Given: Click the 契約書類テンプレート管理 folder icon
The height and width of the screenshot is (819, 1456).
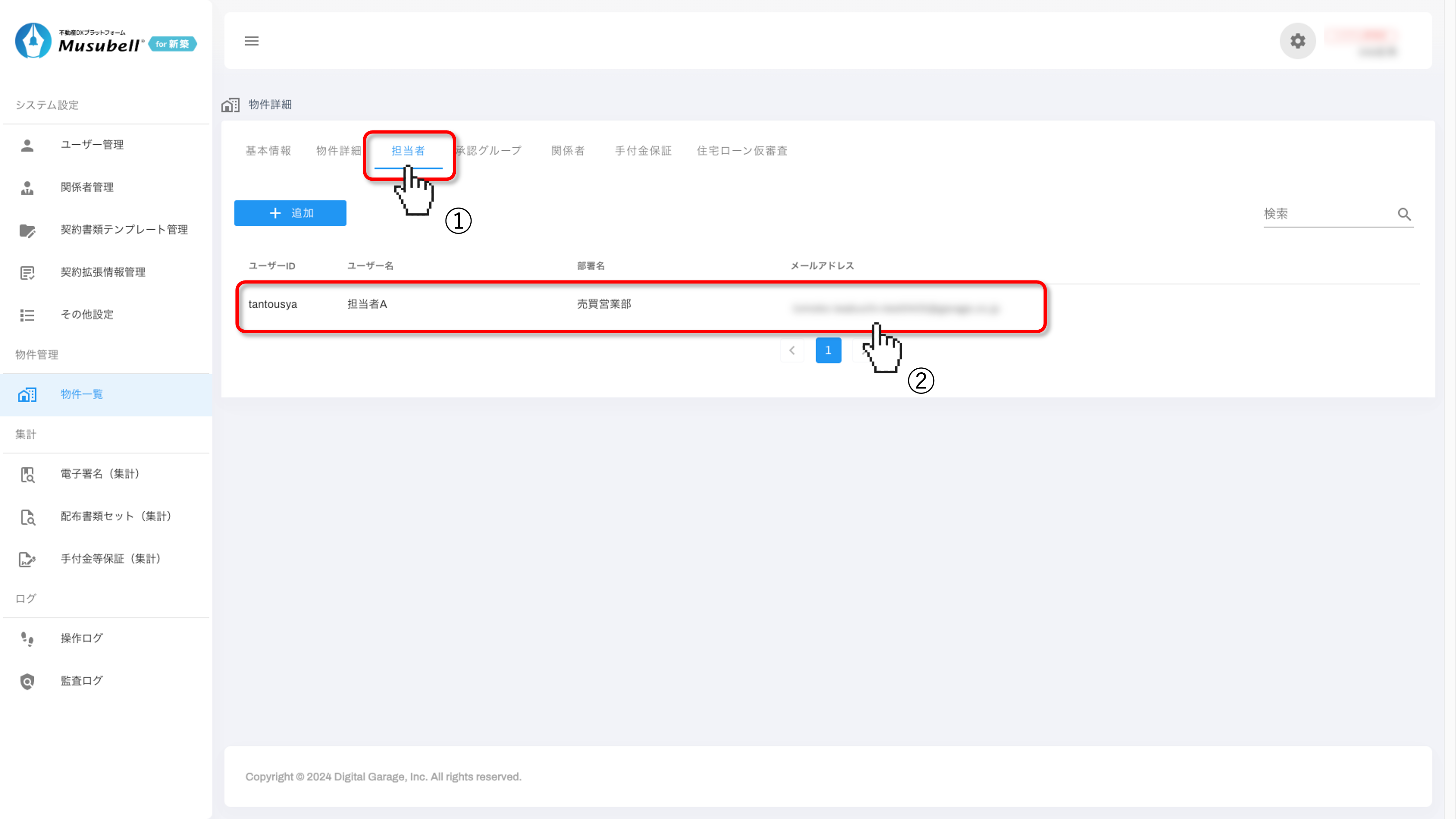Looking at the screenshot, I should pyautogui.click(x=27, y=230).
